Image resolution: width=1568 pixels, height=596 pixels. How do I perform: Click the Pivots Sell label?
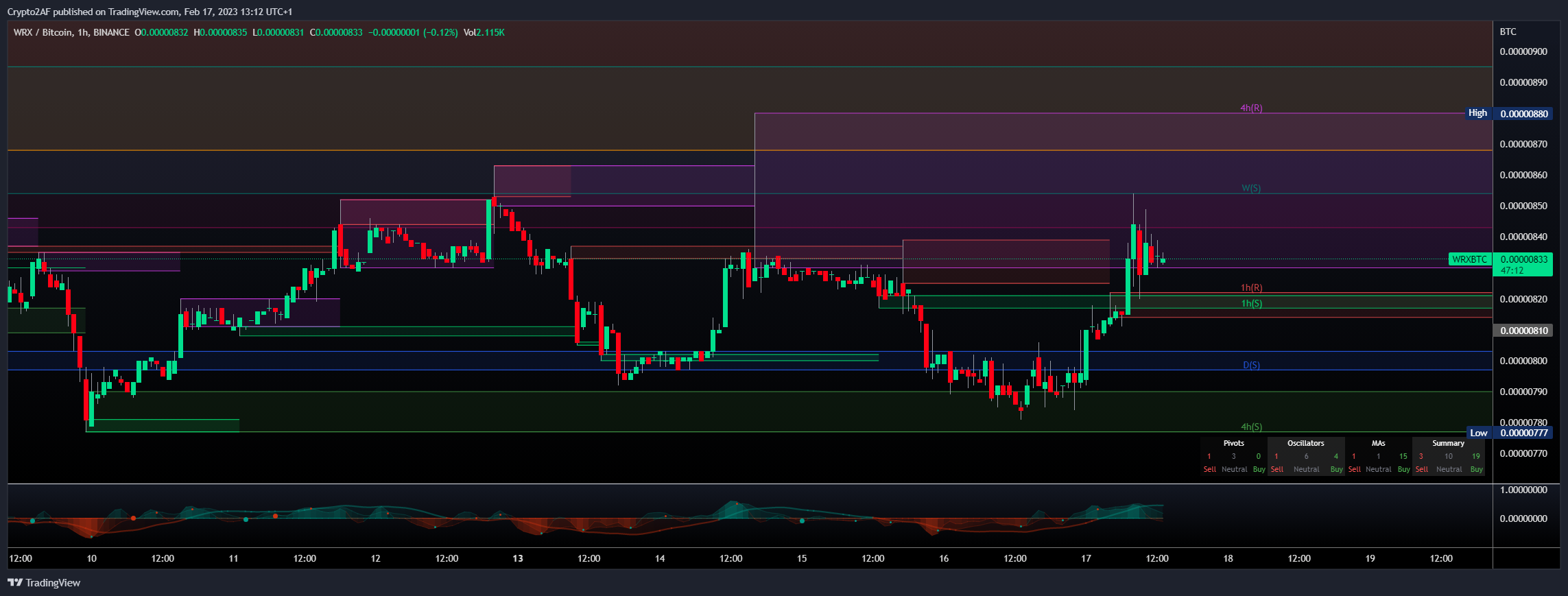1209,469
